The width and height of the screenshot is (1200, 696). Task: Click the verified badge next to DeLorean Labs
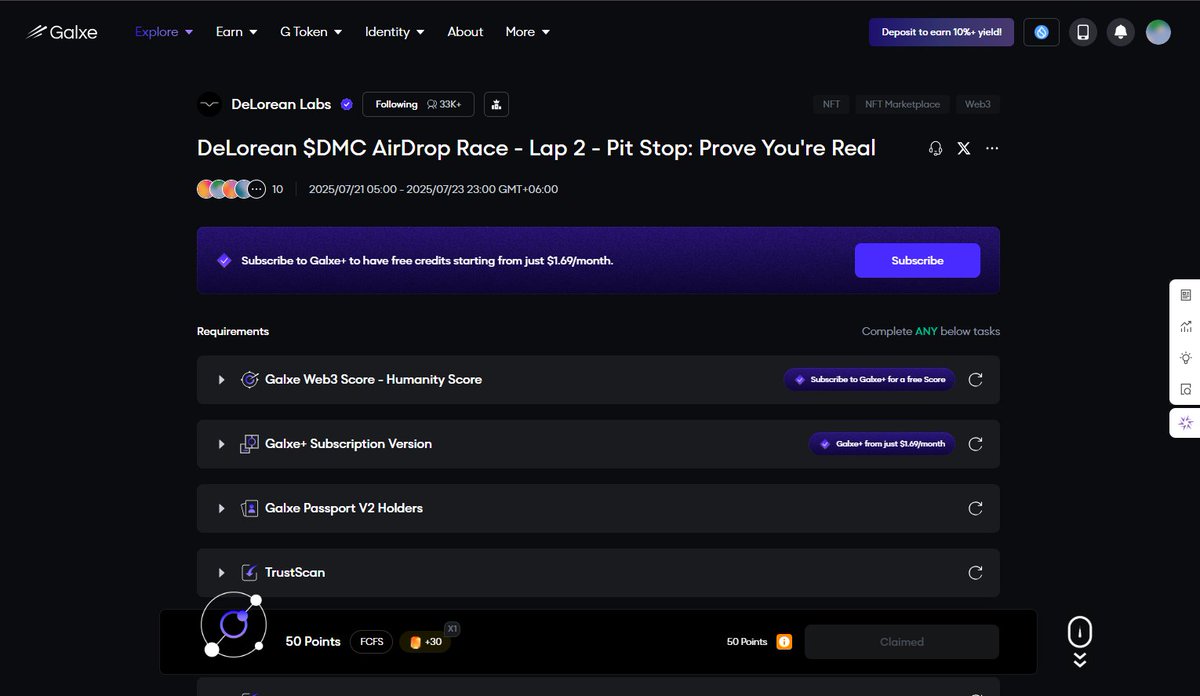pyautogui.click(x=347, y=104)
